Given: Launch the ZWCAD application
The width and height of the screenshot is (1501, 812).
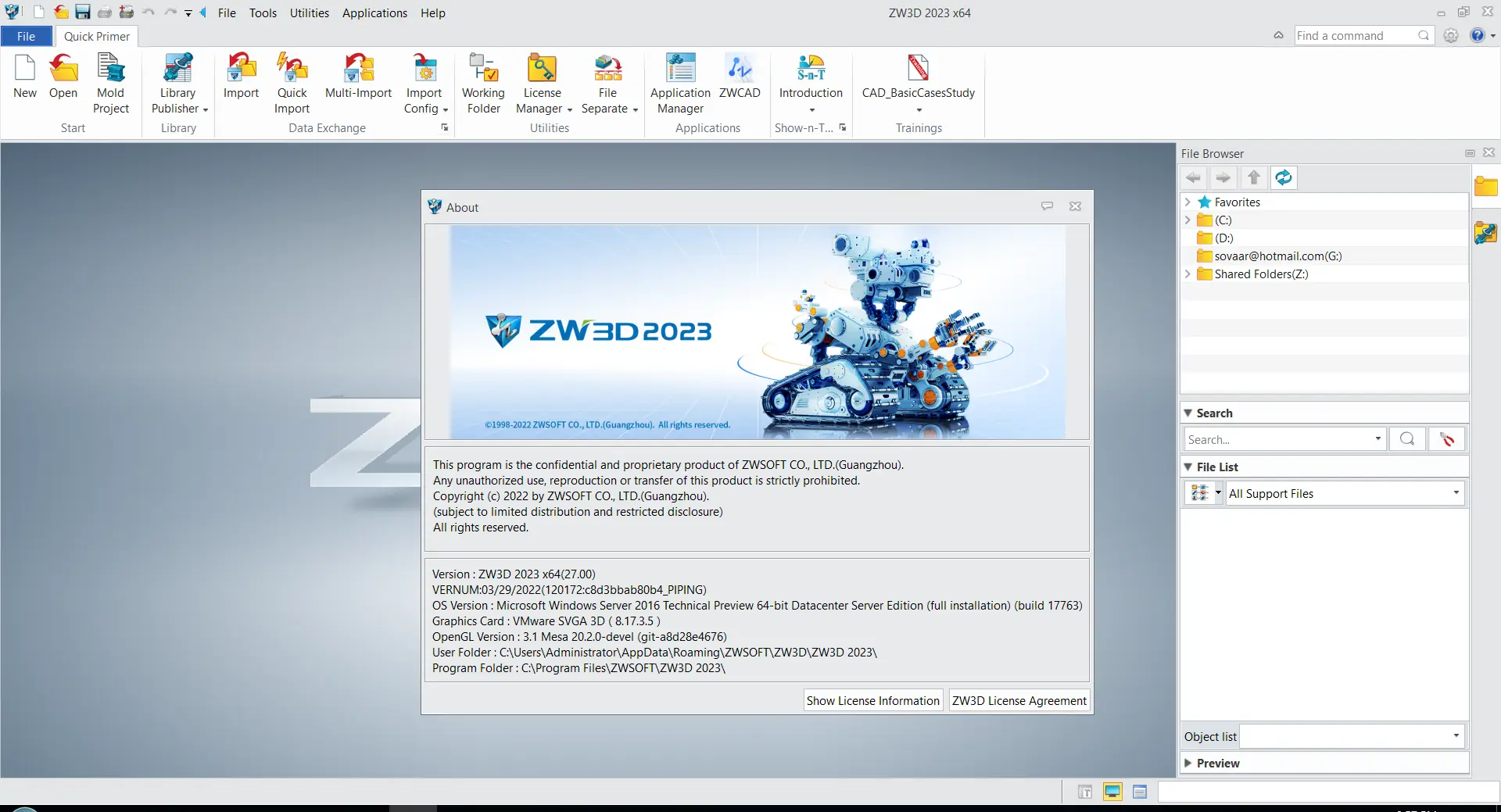Looking at the screenshot, I should 740,76.
